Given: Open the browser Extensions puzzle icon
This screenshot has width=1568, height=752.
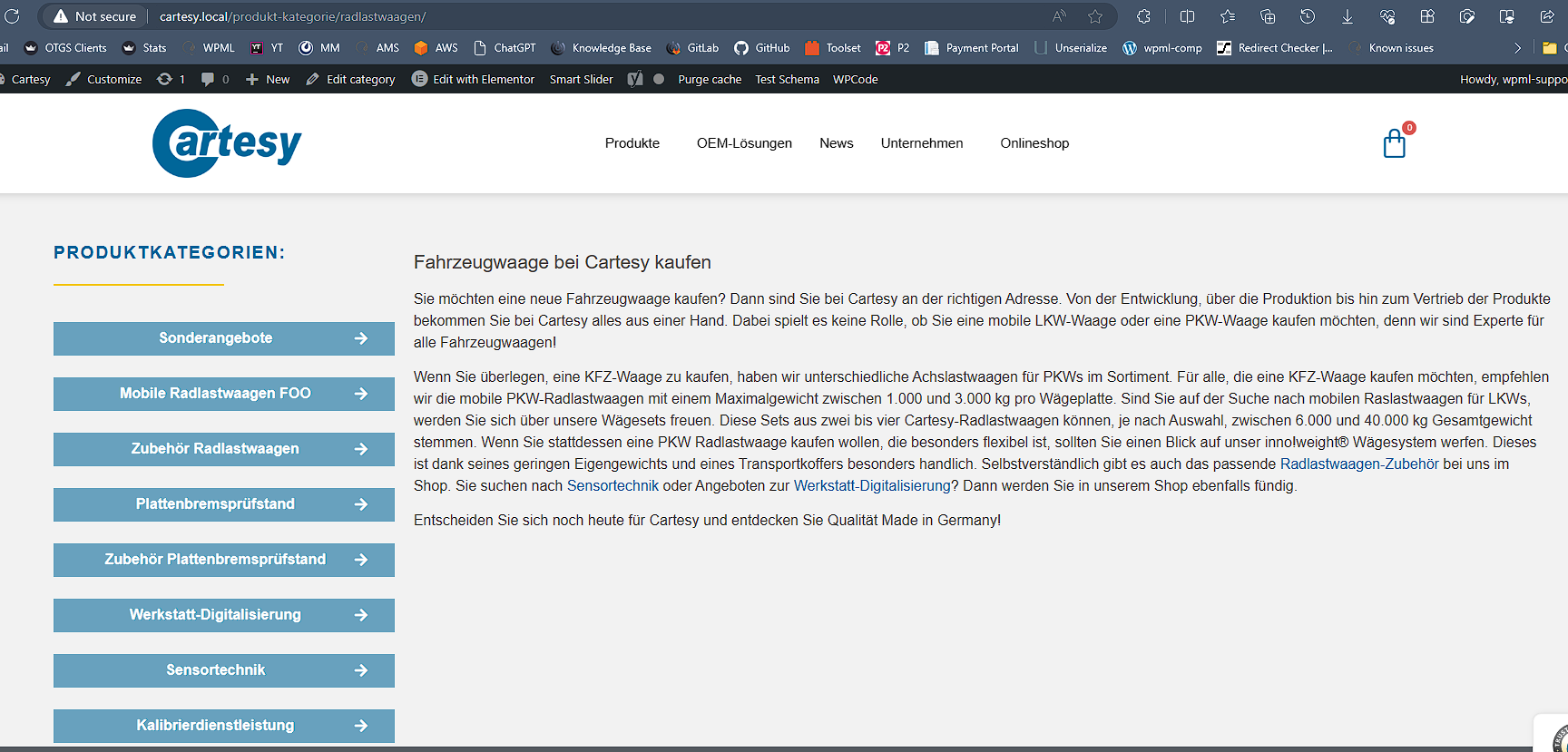Looking at the screenshot, I should 1144,16.
